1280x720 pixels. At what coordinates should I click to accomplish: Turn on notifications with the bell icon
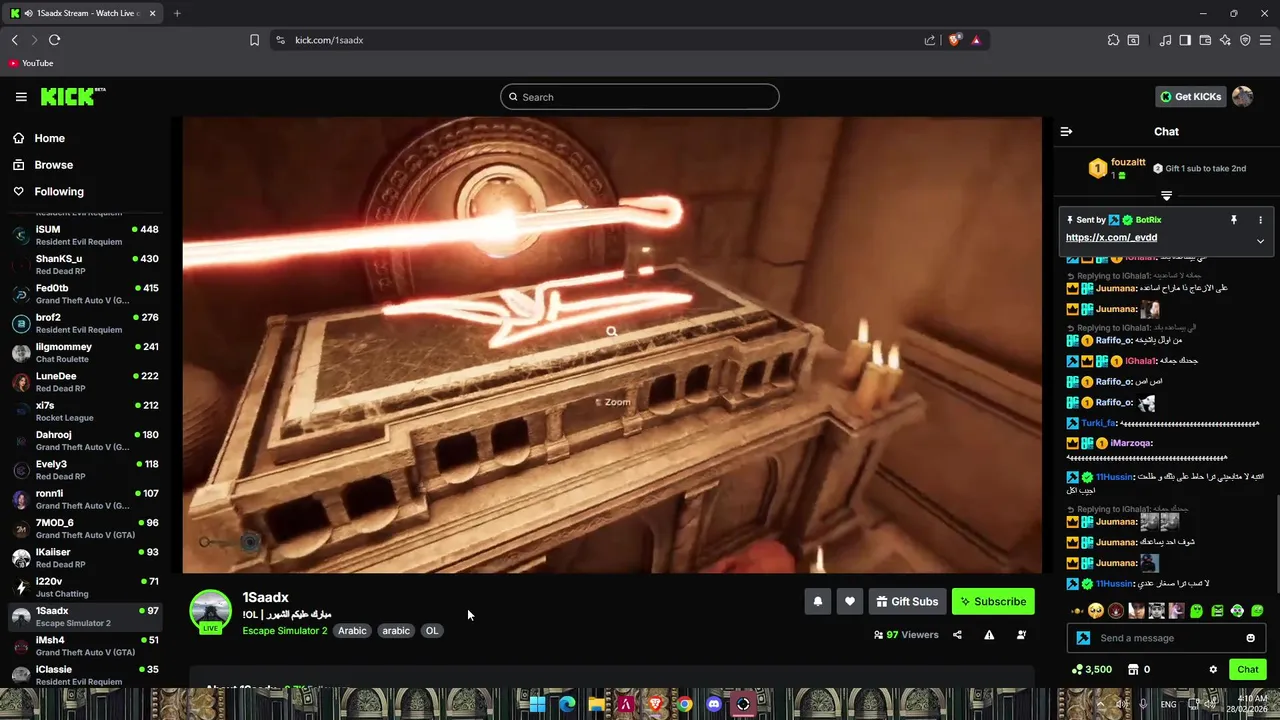click(818, 601)
